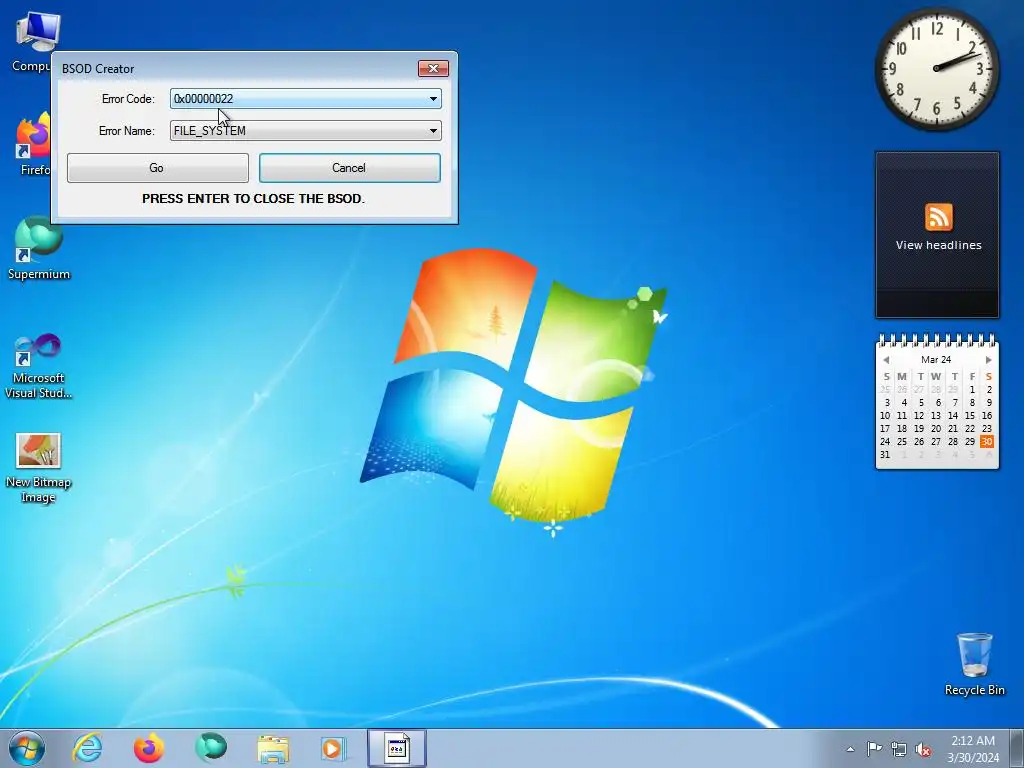
Task: Click the BSOD Creator taskbar button
Action: click(396, 748)
